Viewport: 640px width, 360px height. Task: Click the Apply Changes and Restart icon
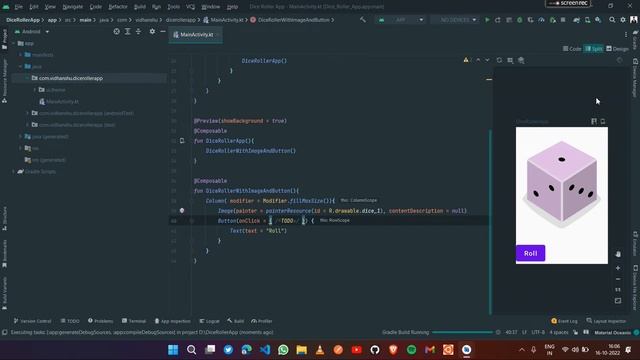coord(498,20)
